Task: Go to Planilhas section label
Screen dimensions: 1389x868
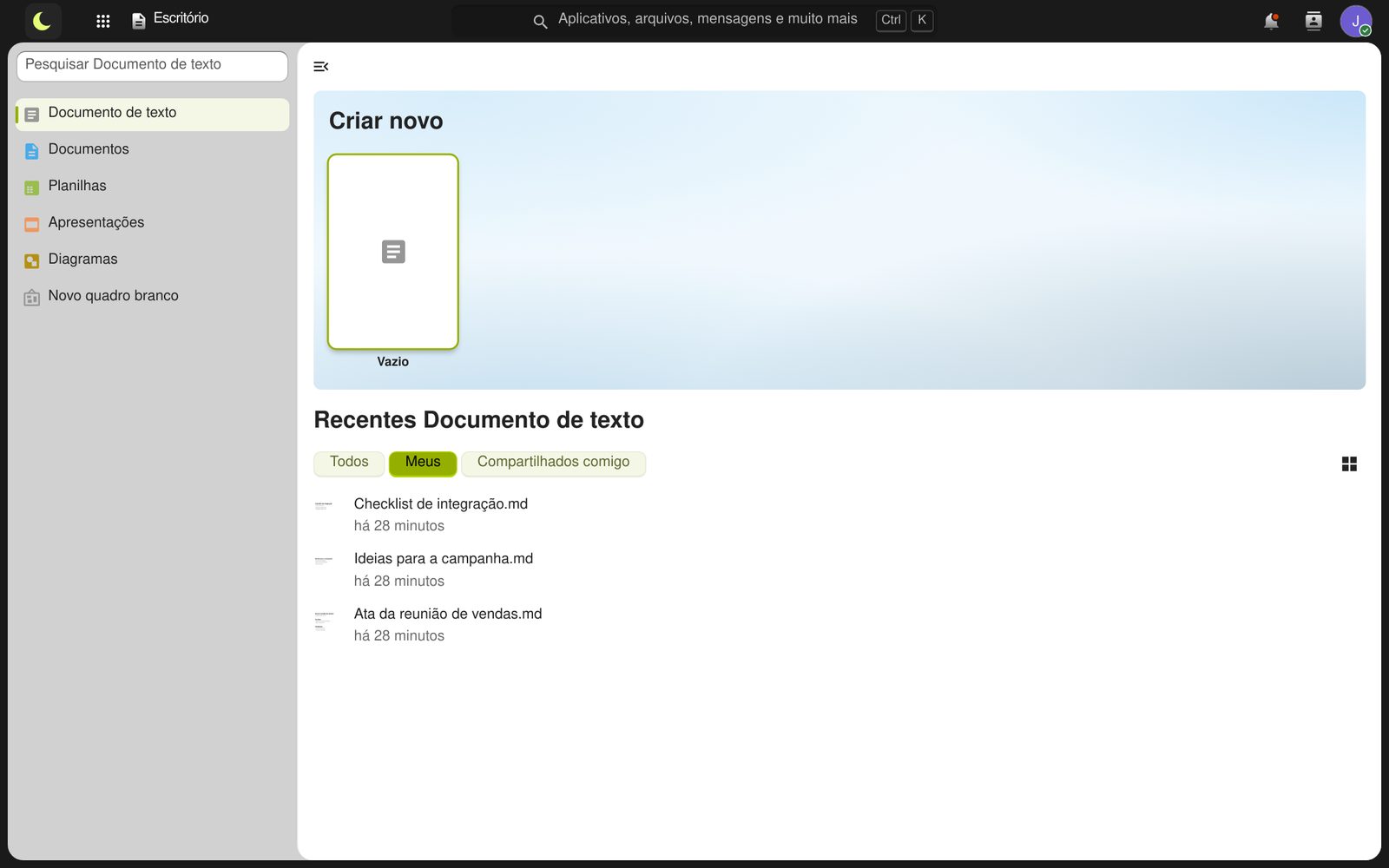Action: pyautogui.click(x=77, y=186)
